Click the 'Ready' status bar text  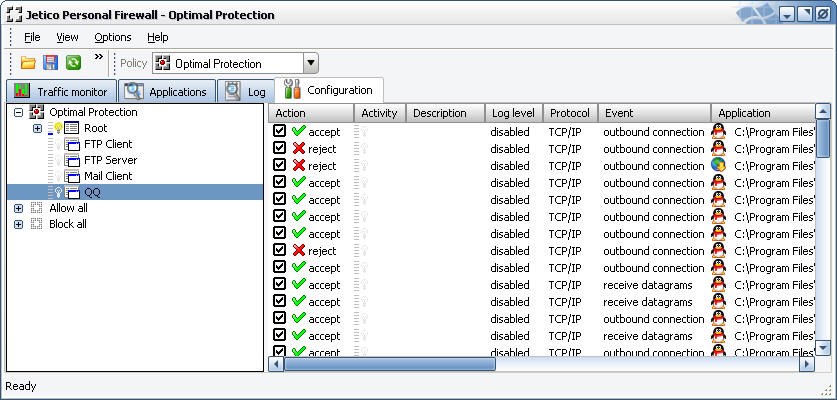(x=21, y=386)
